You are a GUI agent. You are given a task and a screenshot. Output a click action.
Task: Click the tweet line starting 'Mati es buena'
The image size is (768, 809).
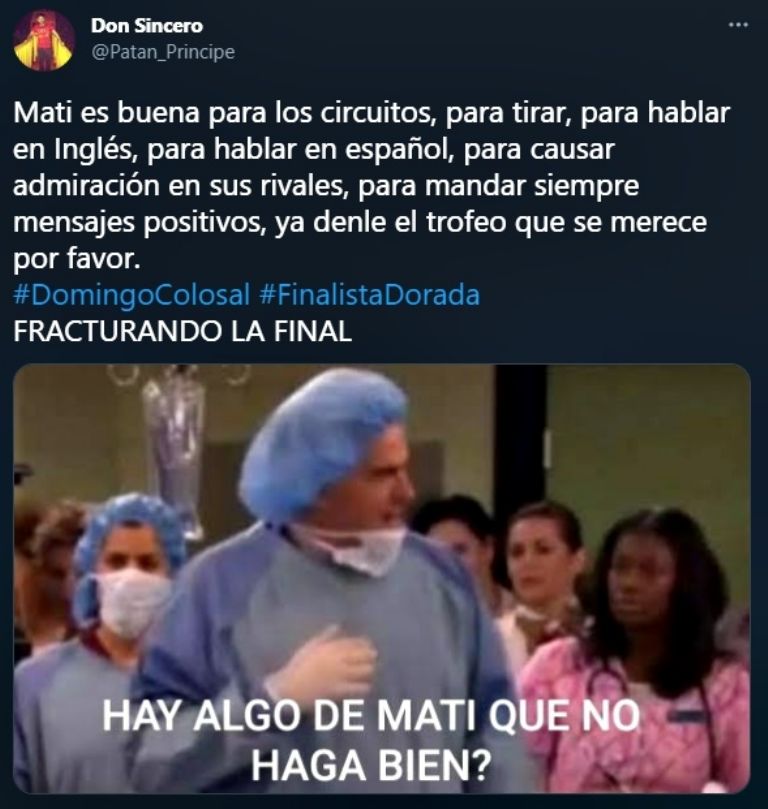point(371,113)
